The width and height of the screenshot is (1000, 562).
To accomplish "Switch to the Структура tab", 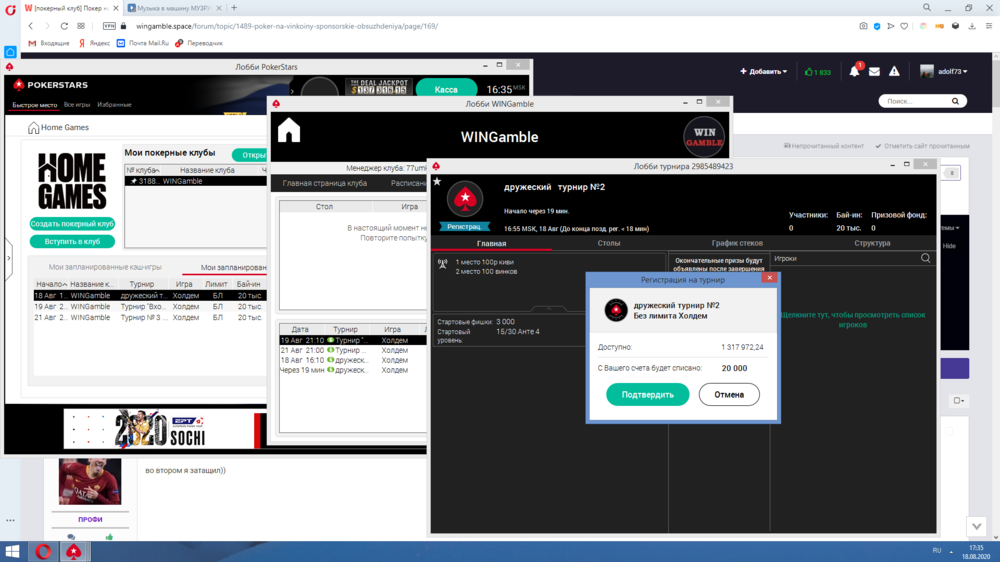I will click(x=872, y=243).
